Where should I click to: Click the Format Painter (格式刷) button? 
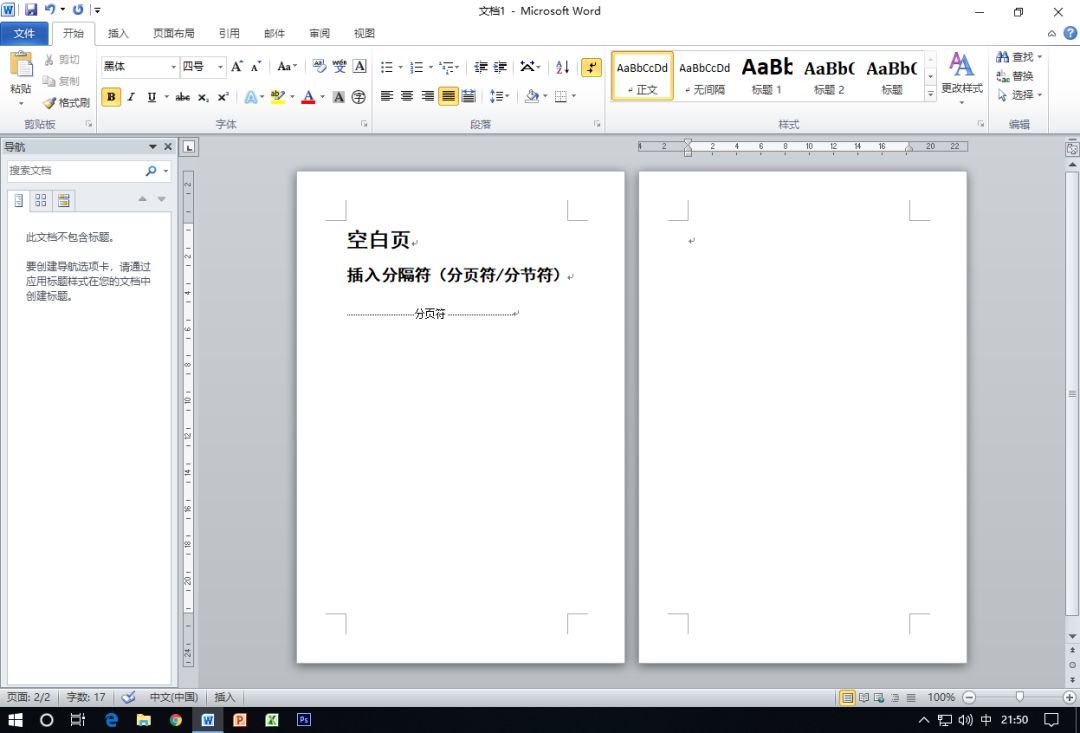(x=66, y=102)
